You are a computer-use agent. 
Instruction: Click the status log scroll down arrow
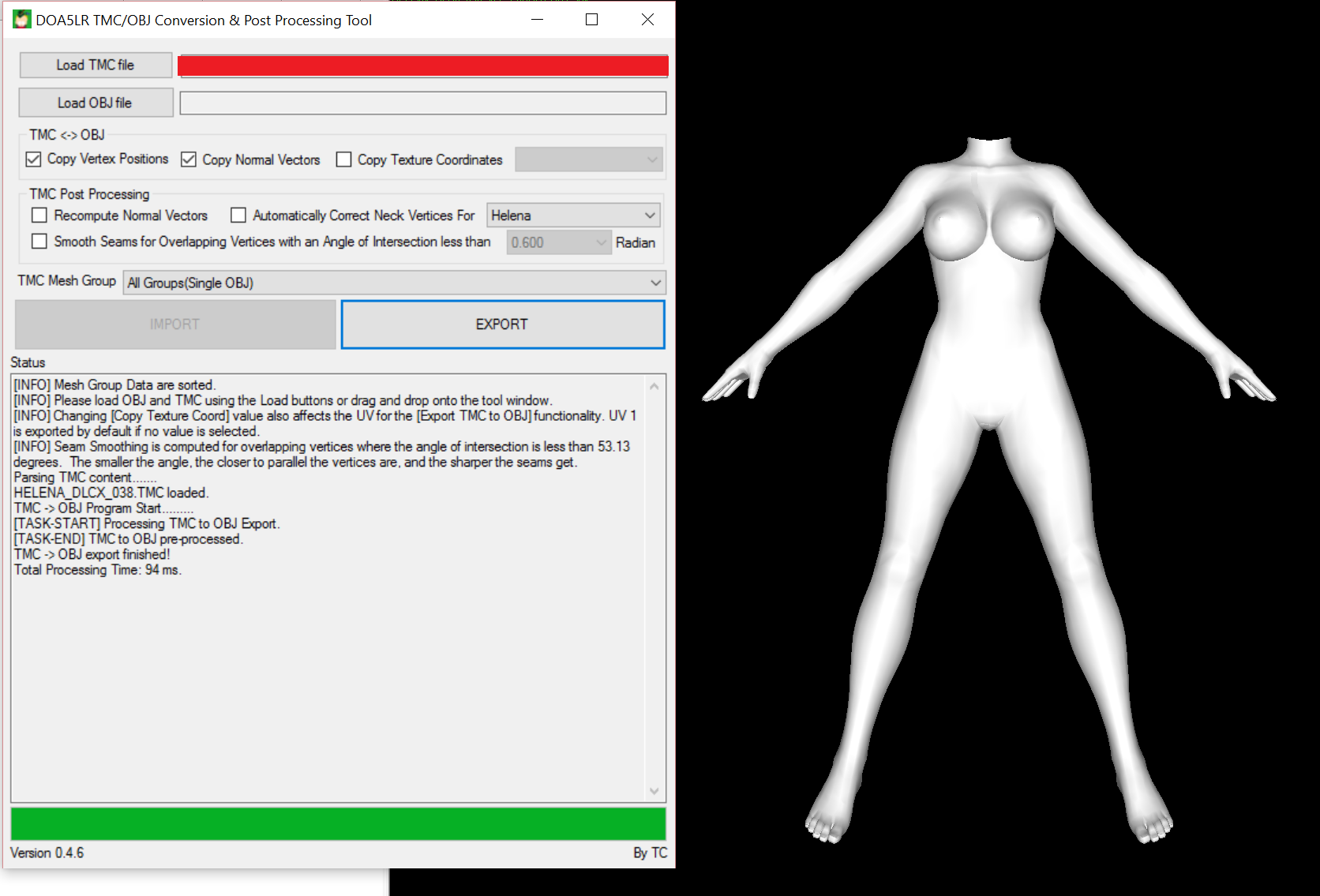point(654,790)
